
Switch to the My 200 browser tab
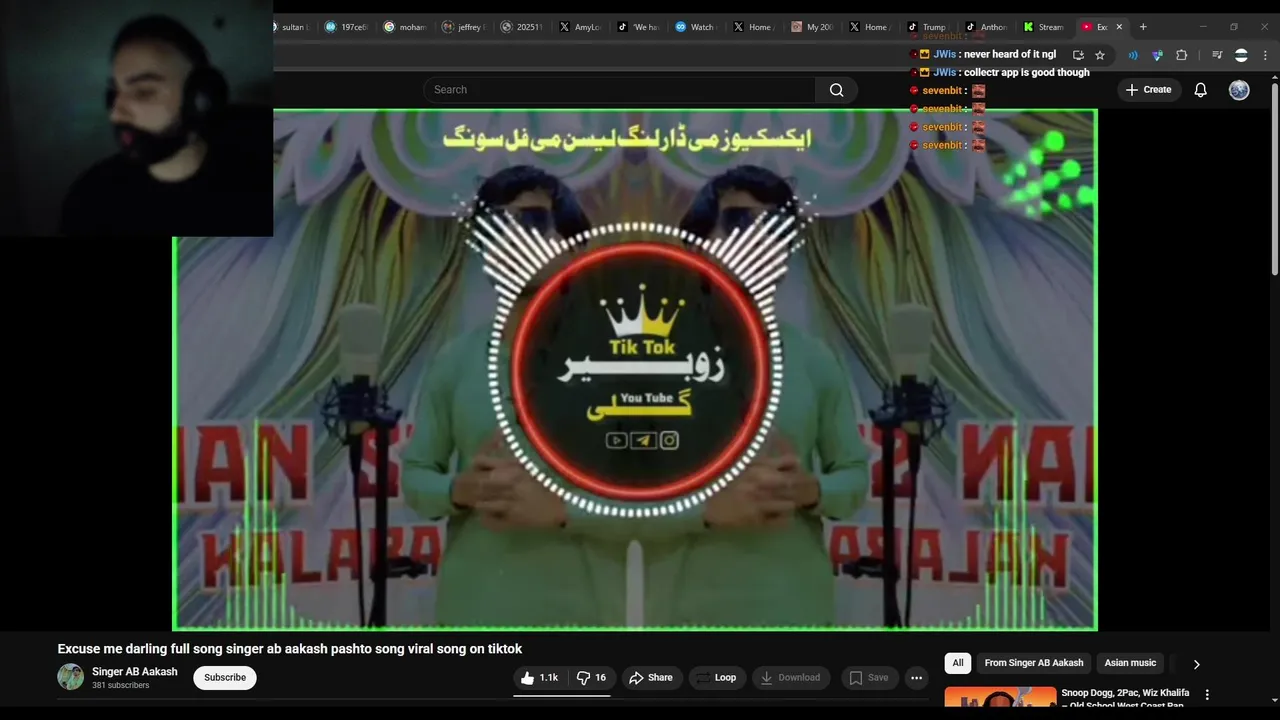coord(812,27)
